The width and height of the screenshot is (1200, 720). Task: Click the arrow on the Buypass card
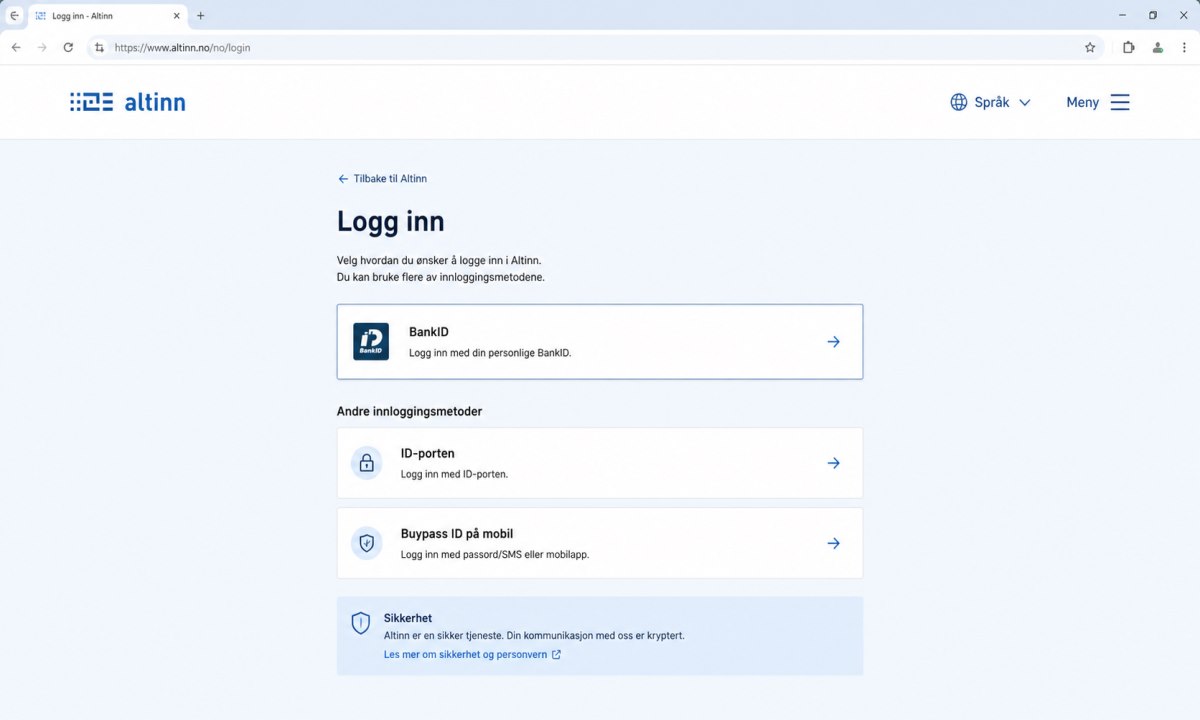(x=833, y=543)
